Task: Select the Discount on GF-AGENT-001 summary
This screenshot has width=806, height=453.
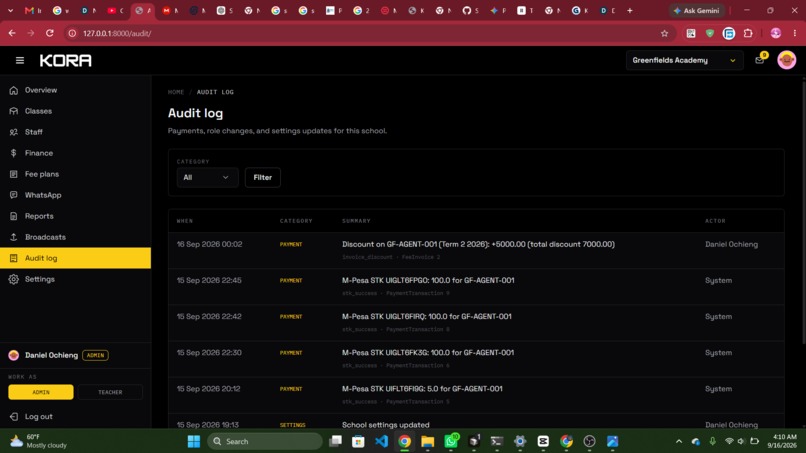Action: coord(478,244)
